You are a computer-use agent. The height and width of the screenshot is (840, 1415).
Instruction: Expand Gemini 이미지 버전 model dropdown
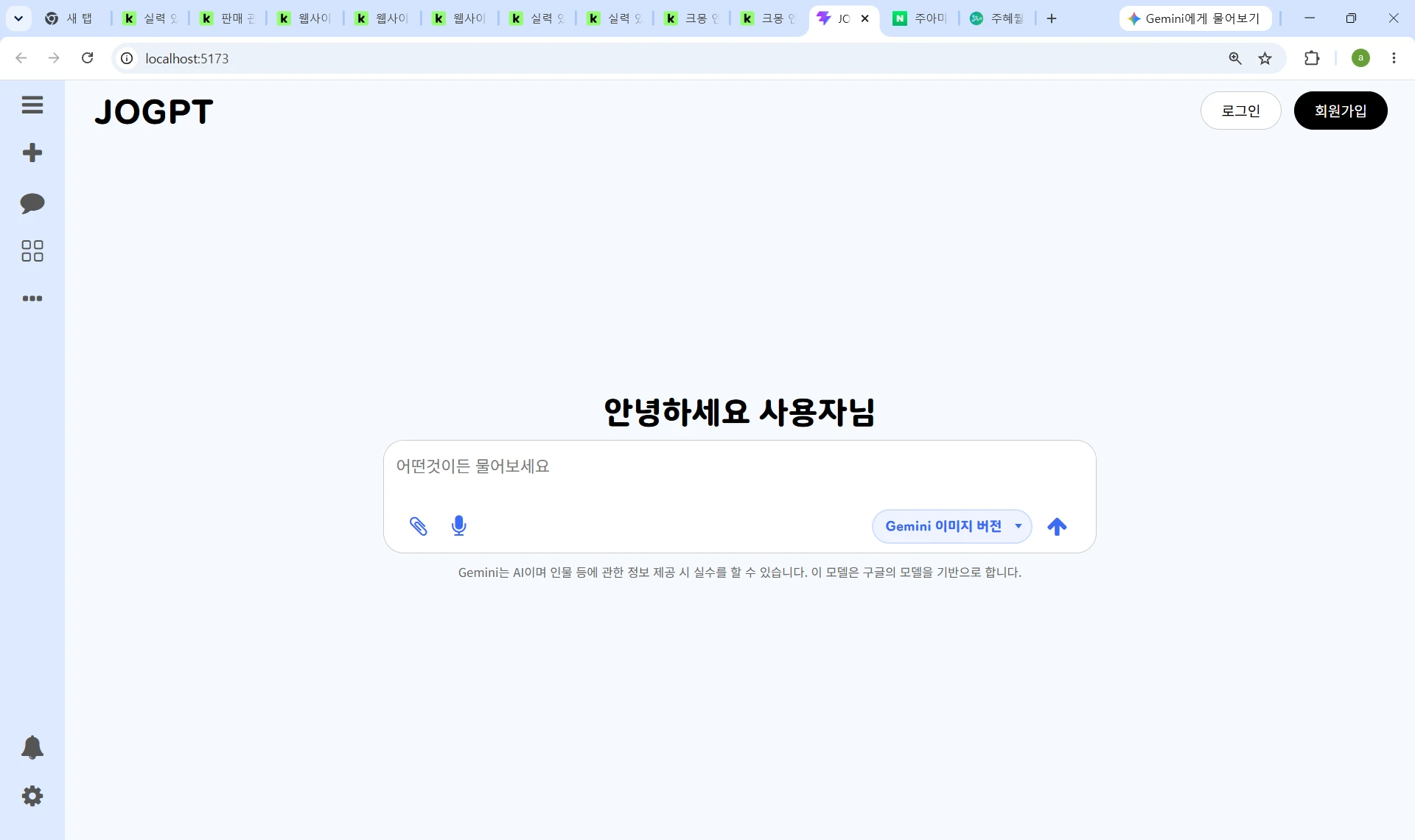tap(951, 526)
